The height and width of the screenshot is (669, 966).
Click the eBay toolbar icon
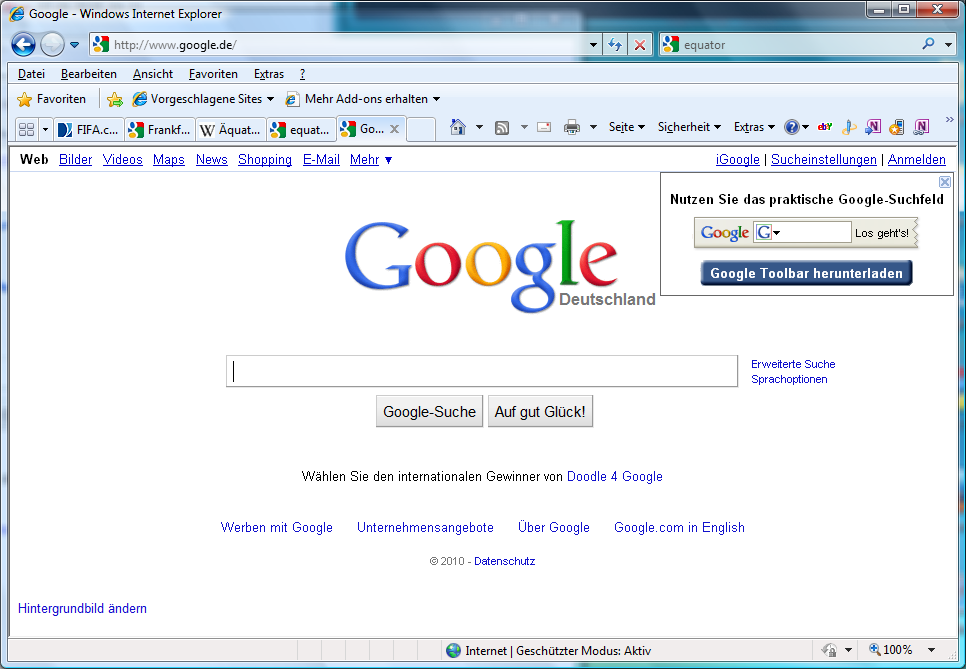point(825,127)
